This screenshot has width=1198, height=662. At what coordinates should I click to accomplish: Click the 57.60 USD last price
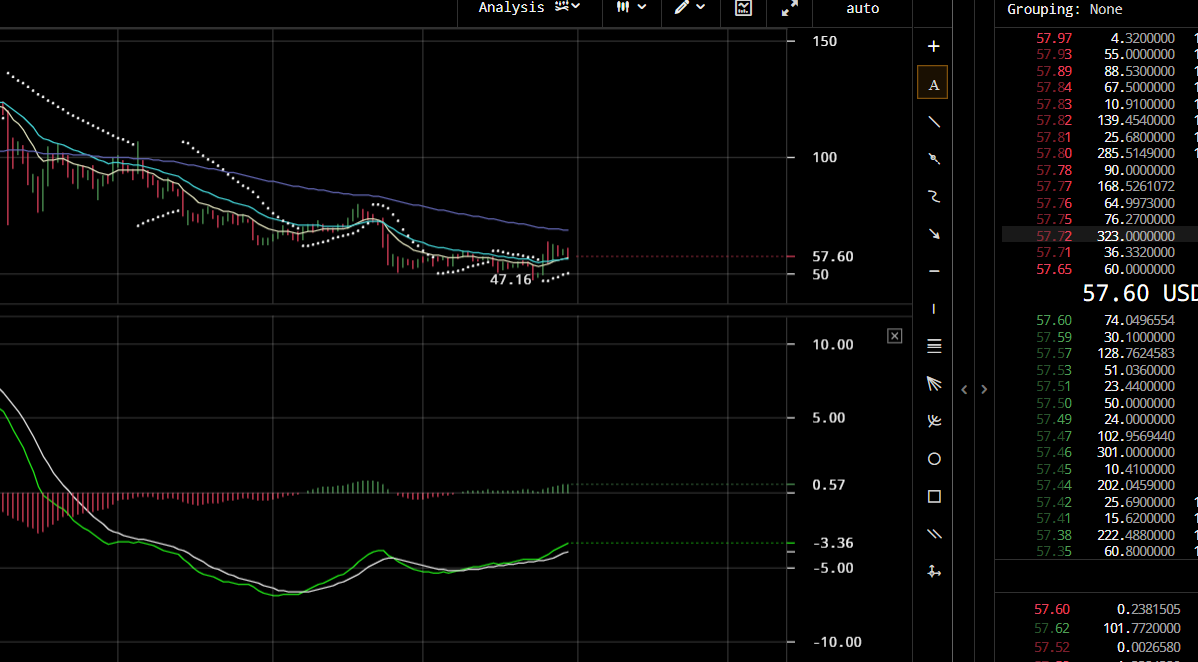coord(1139,293)
